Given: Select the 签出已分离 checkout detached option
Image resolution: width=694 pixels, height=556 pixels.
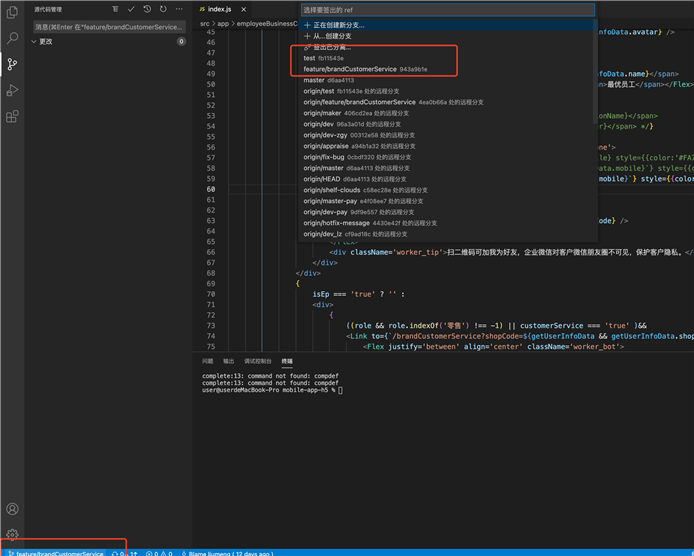Looking at the screenshot, I should [x=446, y=47].
